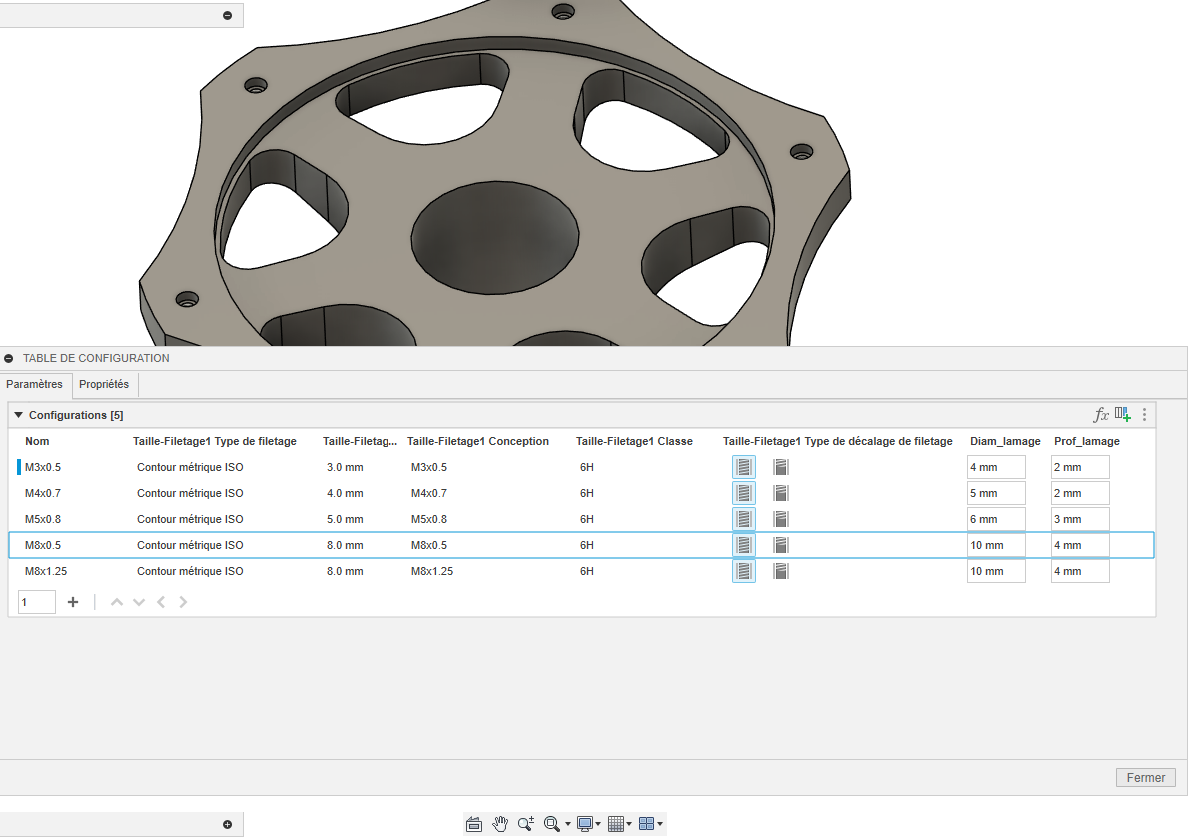Viewport: 1191px width, 840px height.
Task: Select the Pan hand tool
Action: pyautogui.click(x=500, y=824)
